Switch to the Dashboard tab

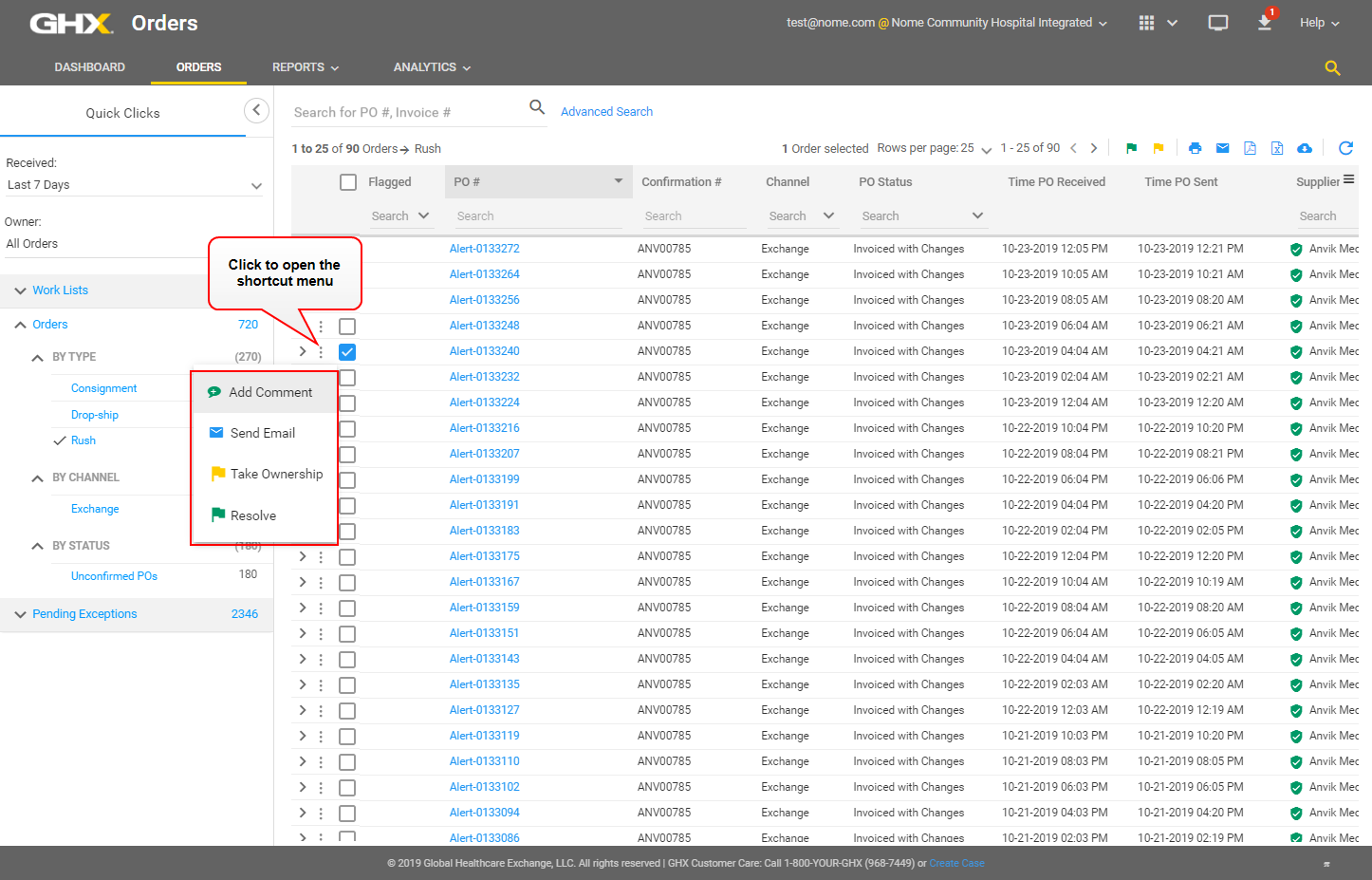point(90,67)
